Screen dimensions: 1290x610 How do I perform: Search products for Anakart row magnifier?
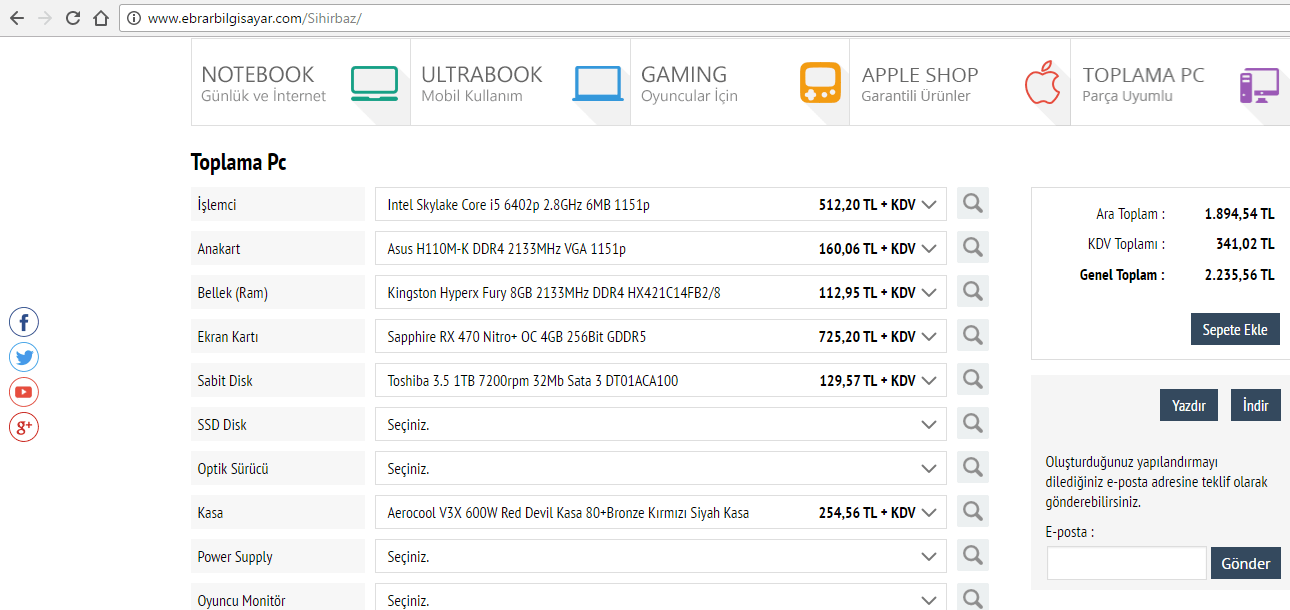pos(973,248)
